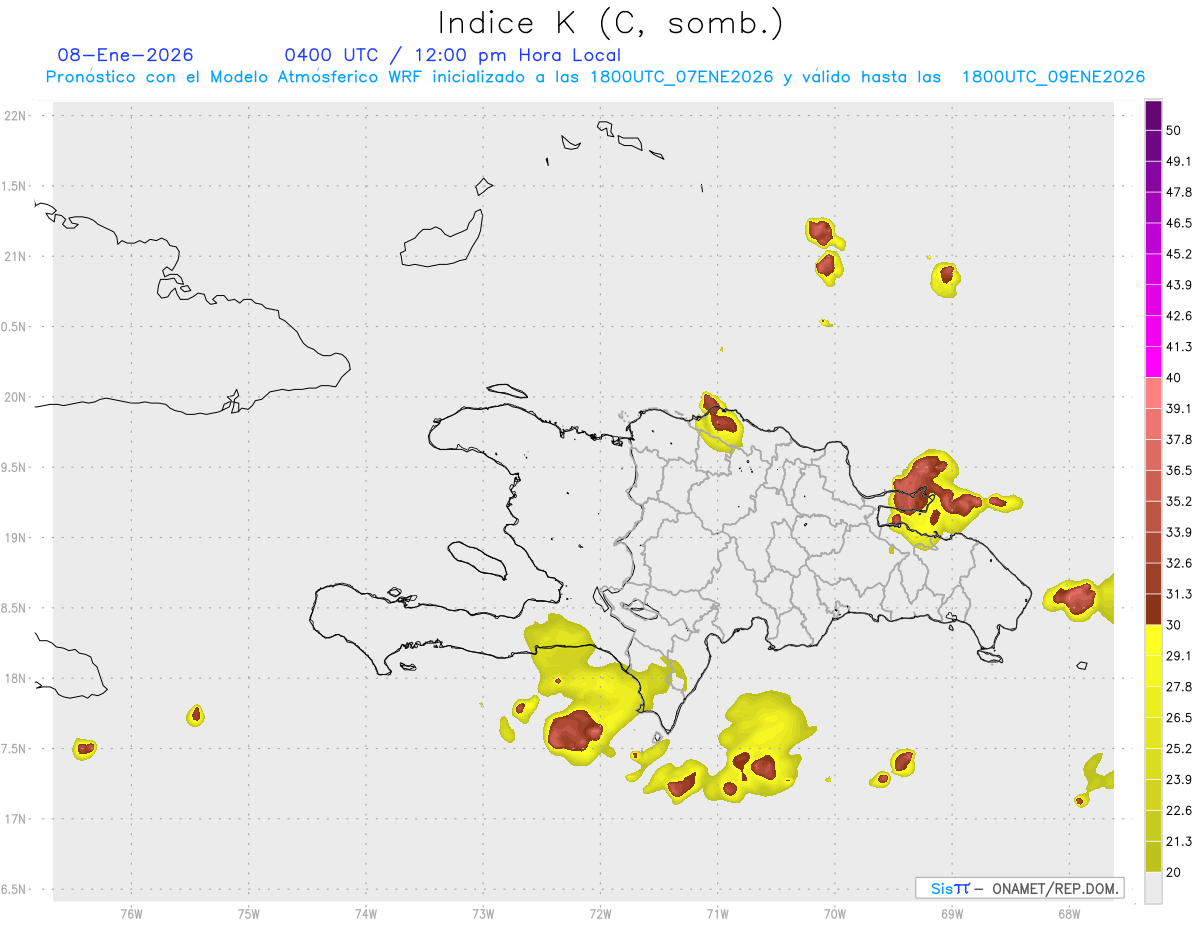The width and height of the screenshot is (1200, 927).
Task: Click the '22N' latitude label
Action: (x=17, y=115)
